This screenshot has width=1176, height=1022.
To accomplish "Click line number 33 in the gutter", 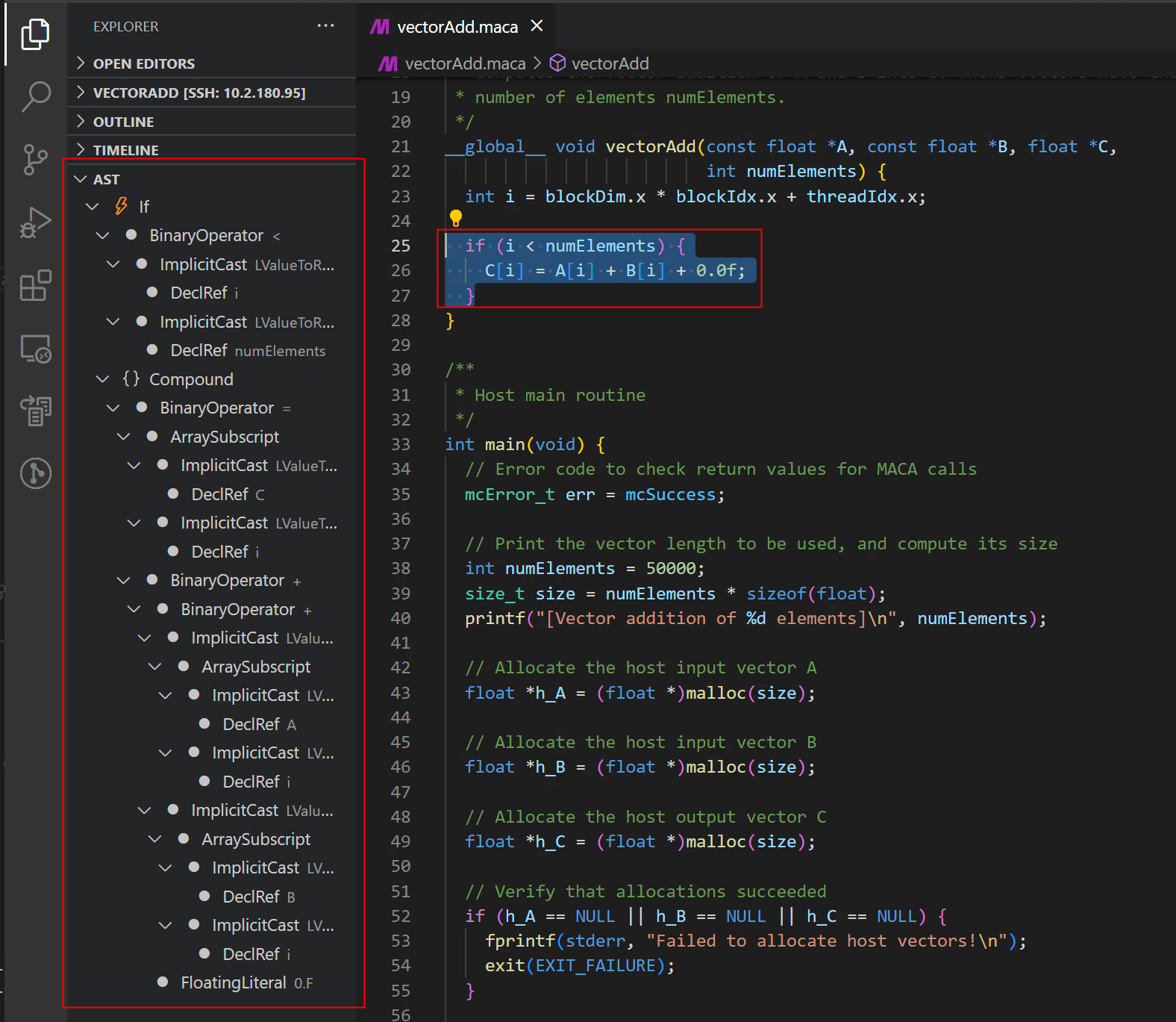I will click(x=401, y=444).
